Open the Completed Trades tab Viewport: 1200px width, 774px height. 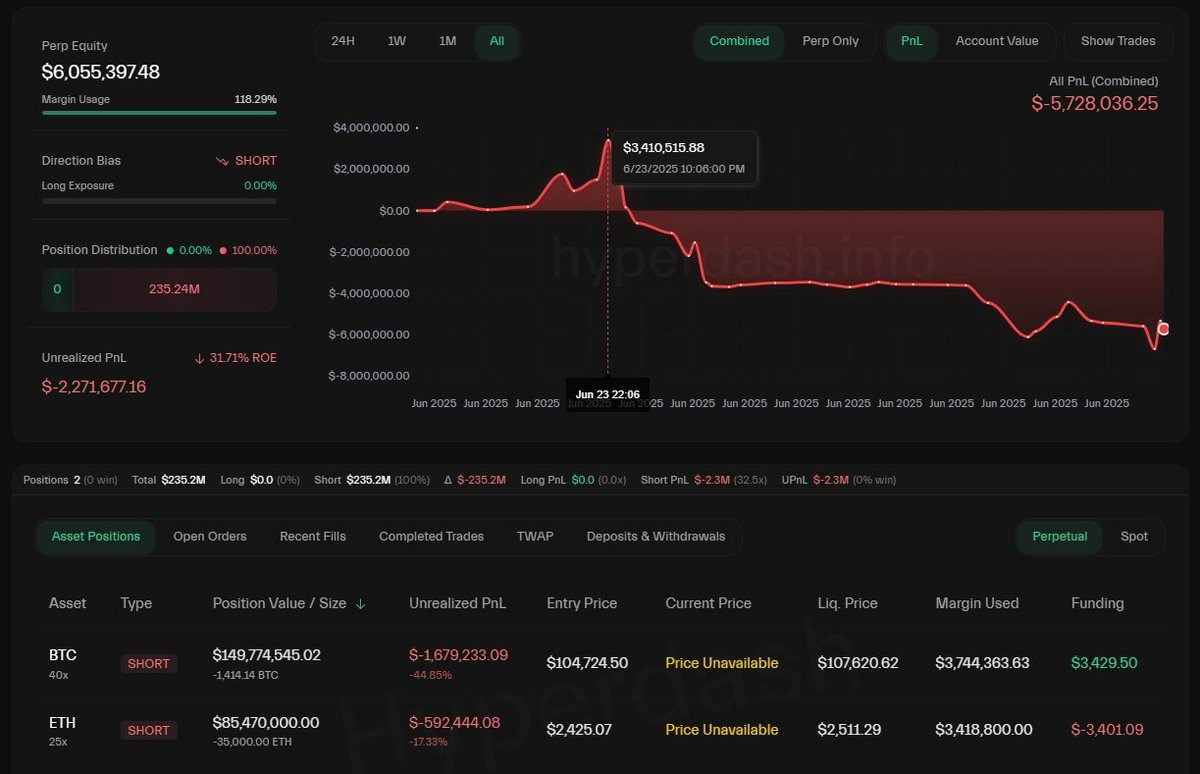point(431,536)
